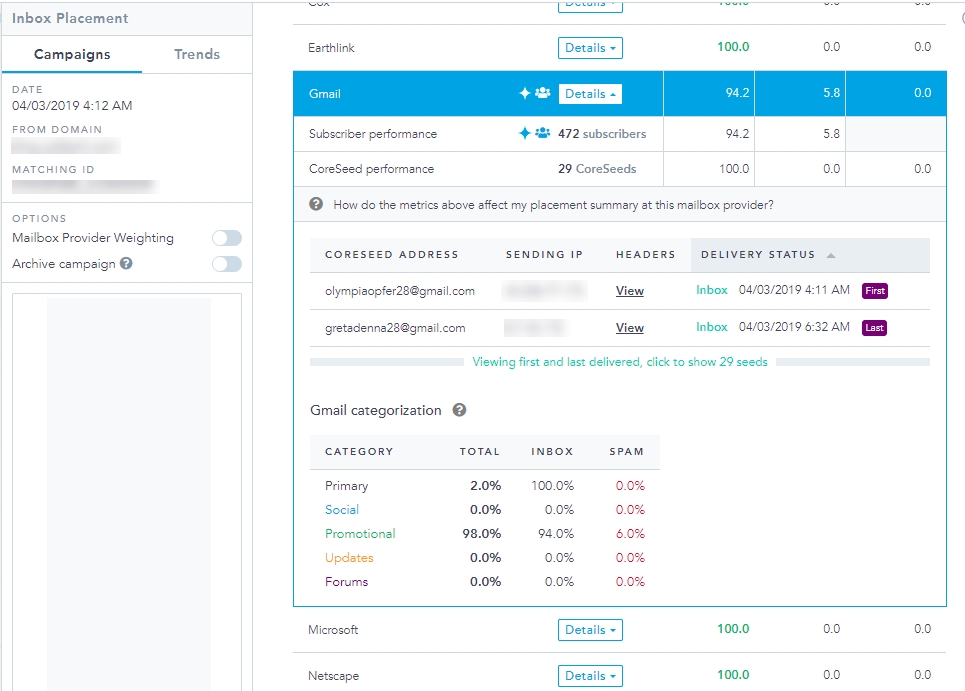
Task: View headers for olympiaopfer28@gmail.com
Action: 630,291
